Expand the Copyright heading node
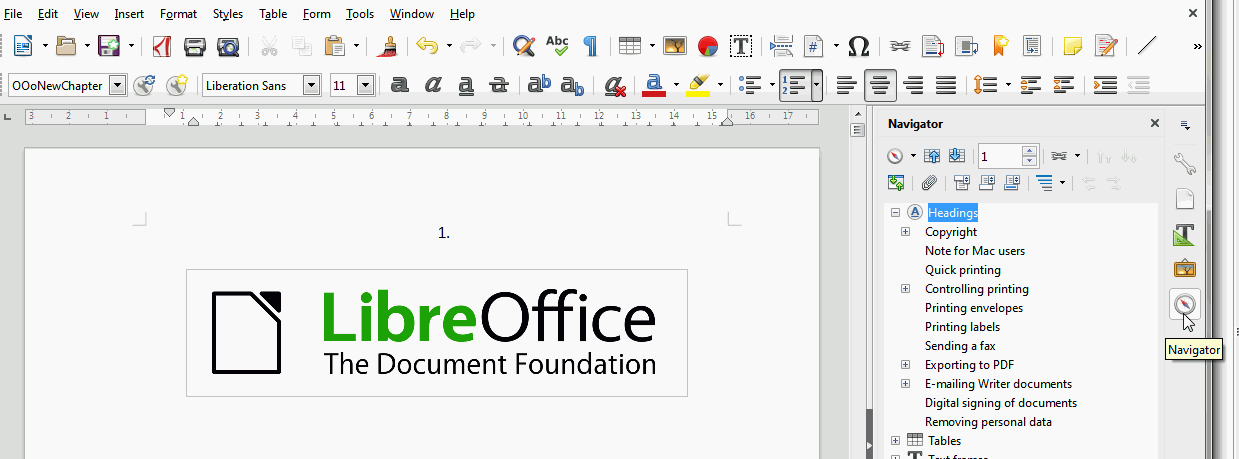 tap(906, 232)
